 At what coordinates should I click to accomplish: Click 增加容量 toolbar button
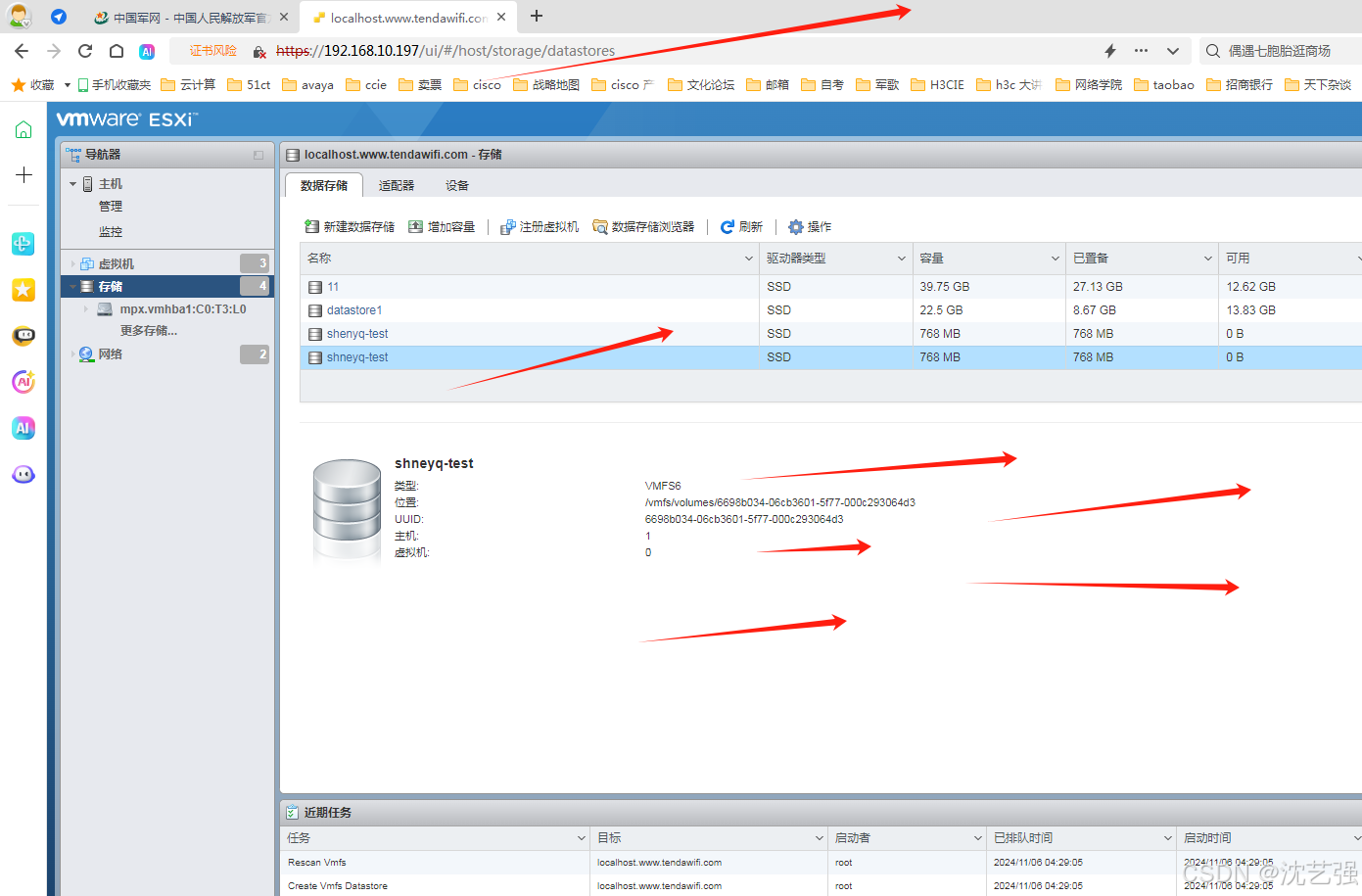tap(442, 227)
